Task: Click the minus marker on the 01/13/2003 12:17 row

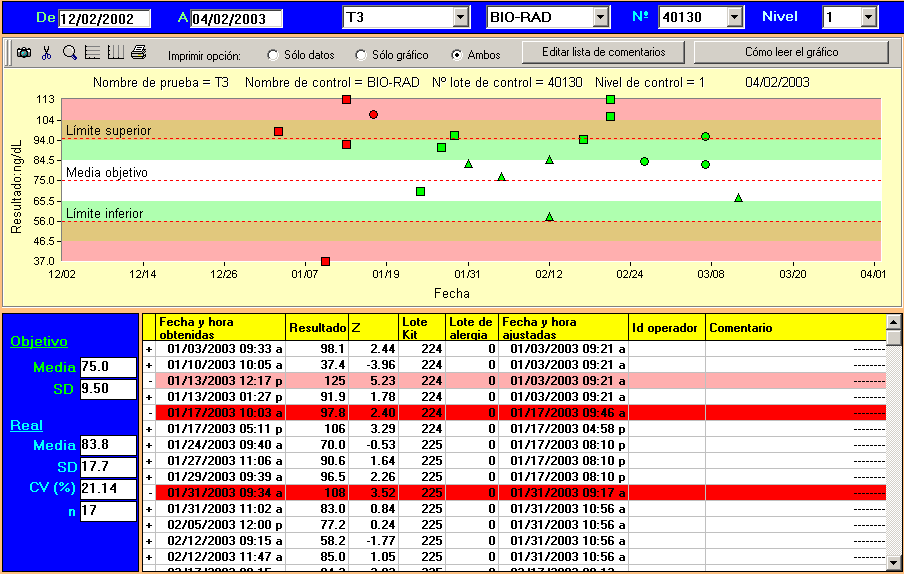Action: tap(150, 380)
